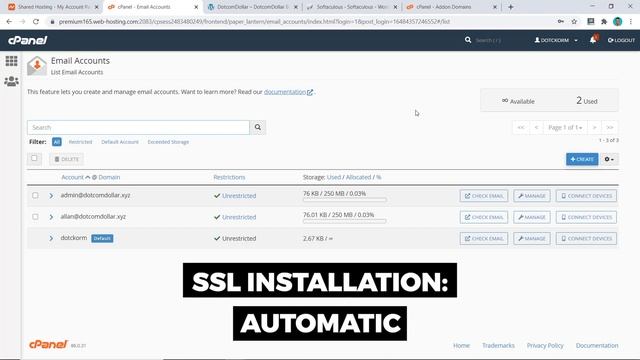Expand the allan@dotcomdollar.xyz row
640x360 pixels.
51,217
